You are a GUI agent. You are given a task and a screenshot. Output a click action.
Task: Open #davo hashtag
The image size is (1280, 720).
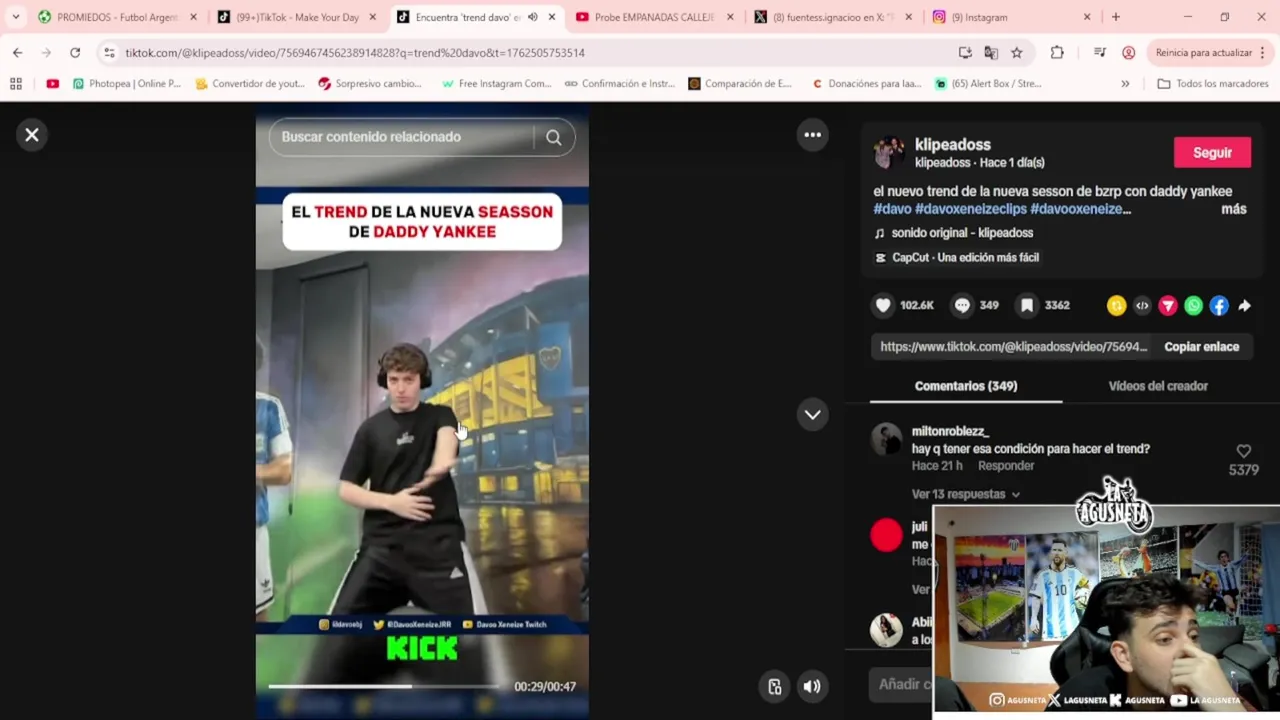pyautogui.click(x=892, y=209)
